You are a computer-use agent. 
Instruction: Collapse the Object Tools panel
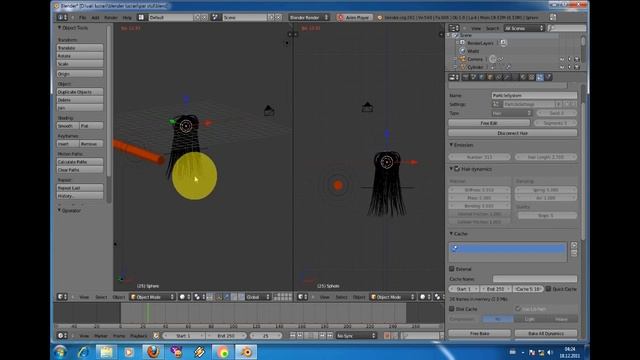click(59, 27)
